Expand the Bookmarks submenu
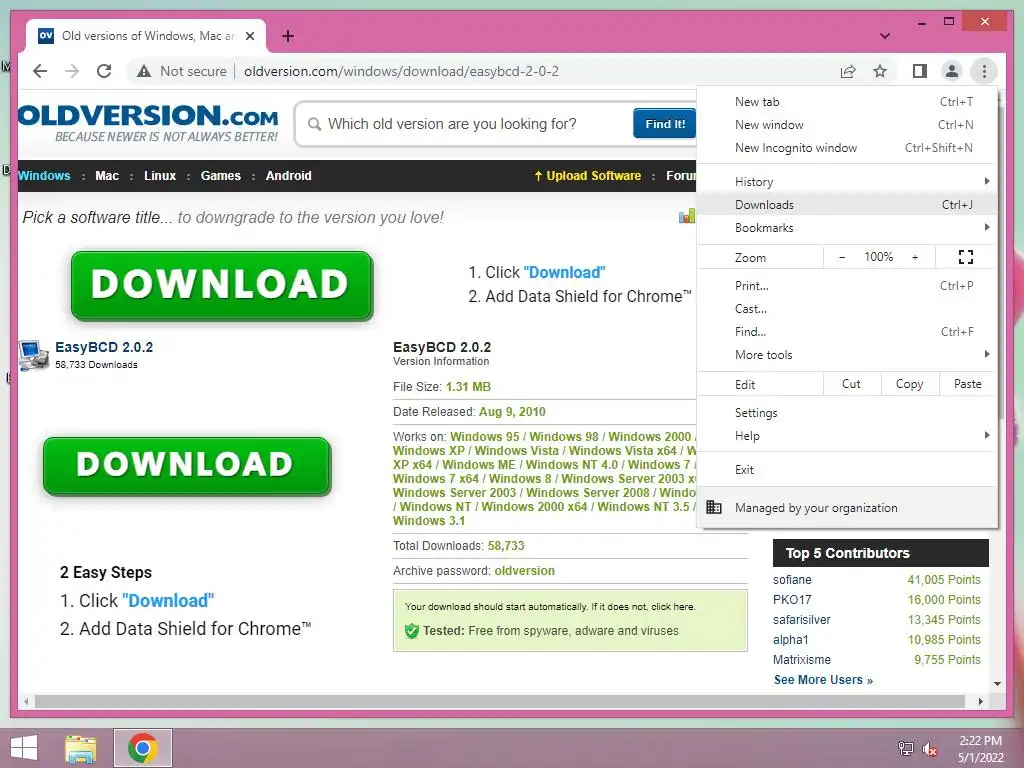 tap(846, 228)
